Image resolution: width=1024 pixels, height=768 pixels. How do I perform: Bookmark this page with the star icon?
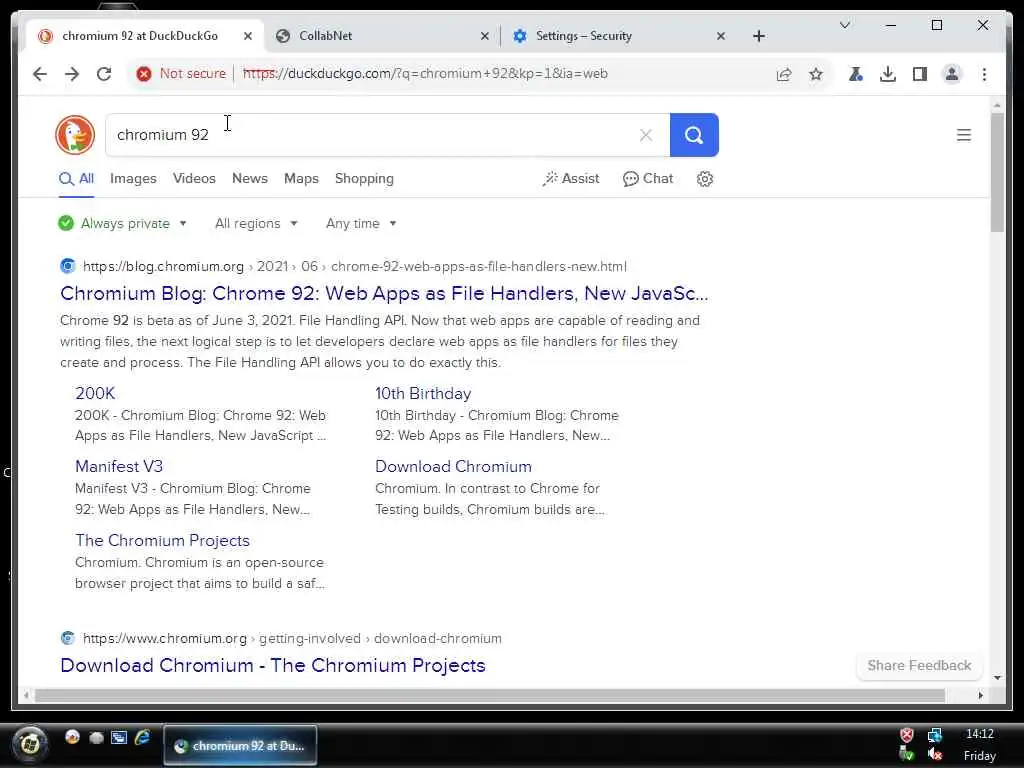pos(816,74)
